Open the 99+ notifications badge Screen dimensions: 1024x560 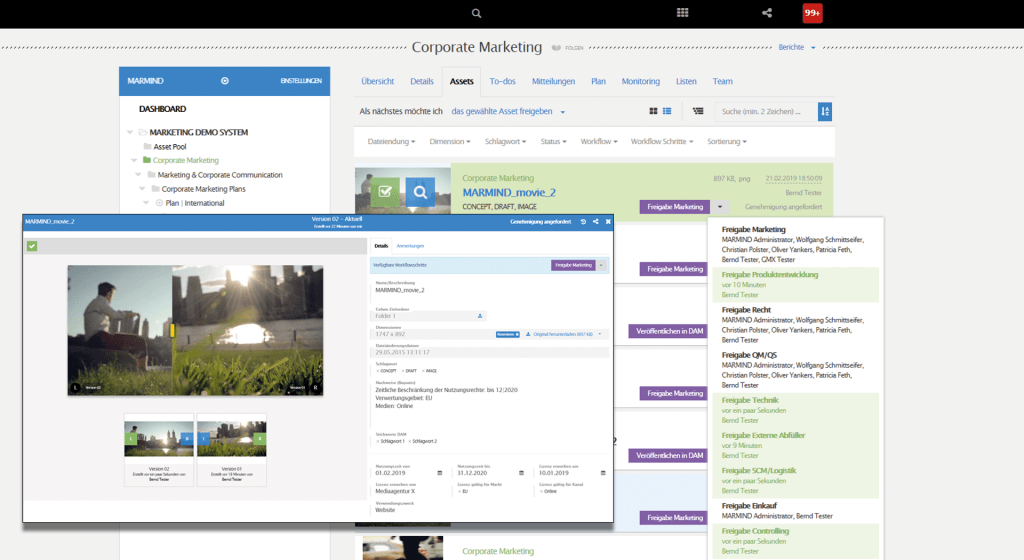pos(813,13)
